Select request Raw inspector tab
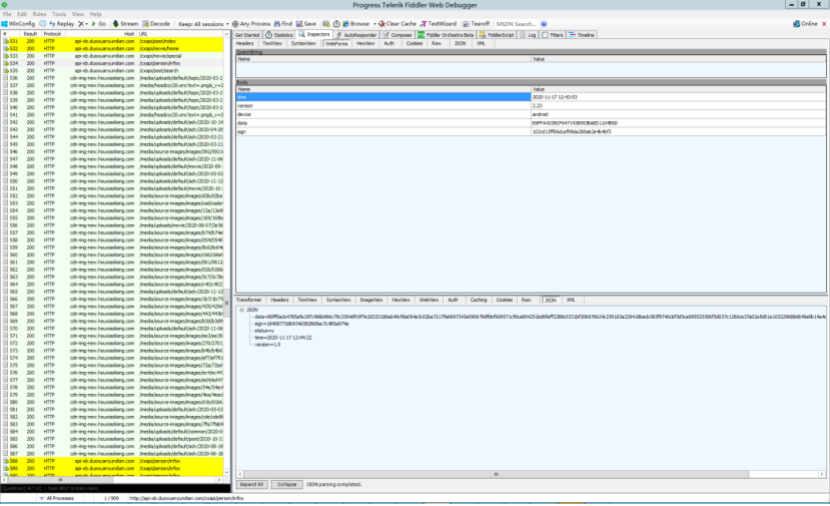 pyautogui.click(x=436, y=43)
